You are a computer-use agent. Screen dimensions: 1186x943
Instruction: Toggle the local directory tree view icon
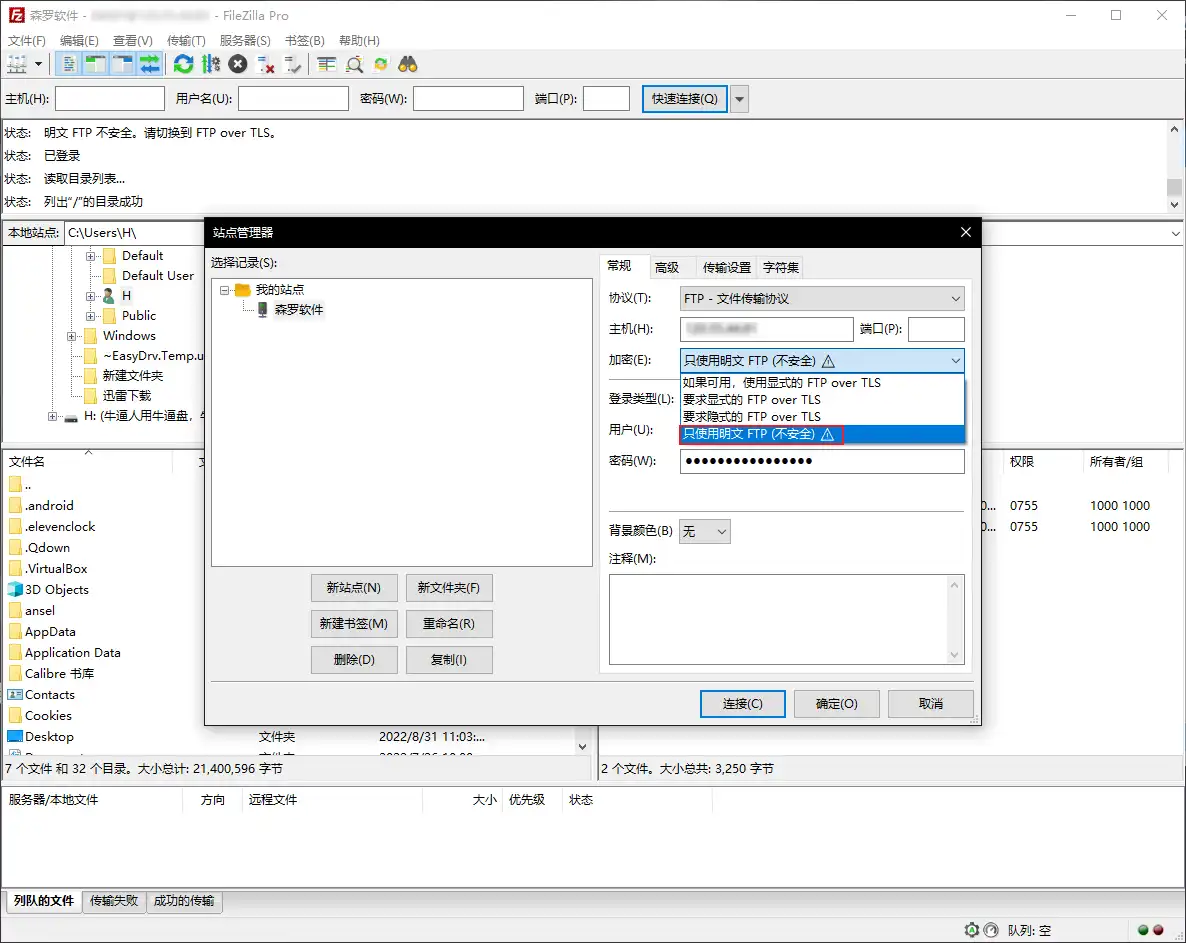[95, 64]
